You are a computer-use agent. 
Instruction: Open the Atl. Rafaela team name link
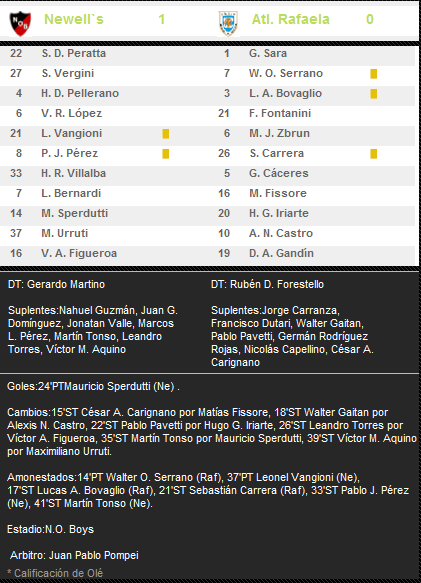(290, 19)
